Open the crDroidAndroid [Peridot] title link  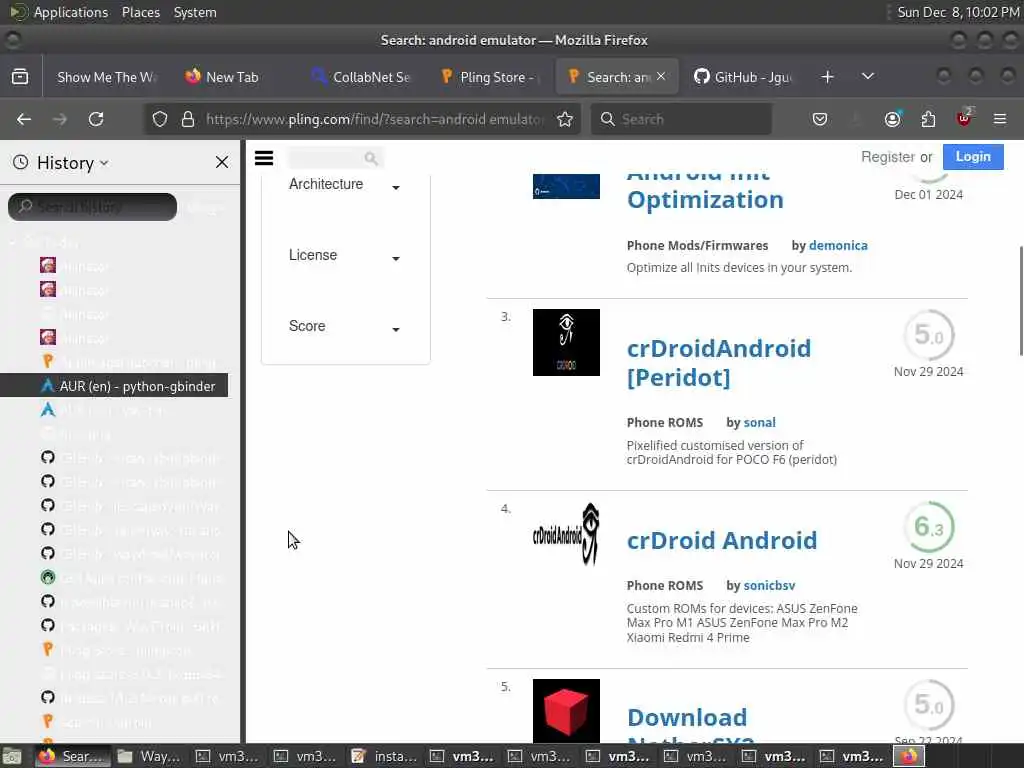(x=719, y=362)
